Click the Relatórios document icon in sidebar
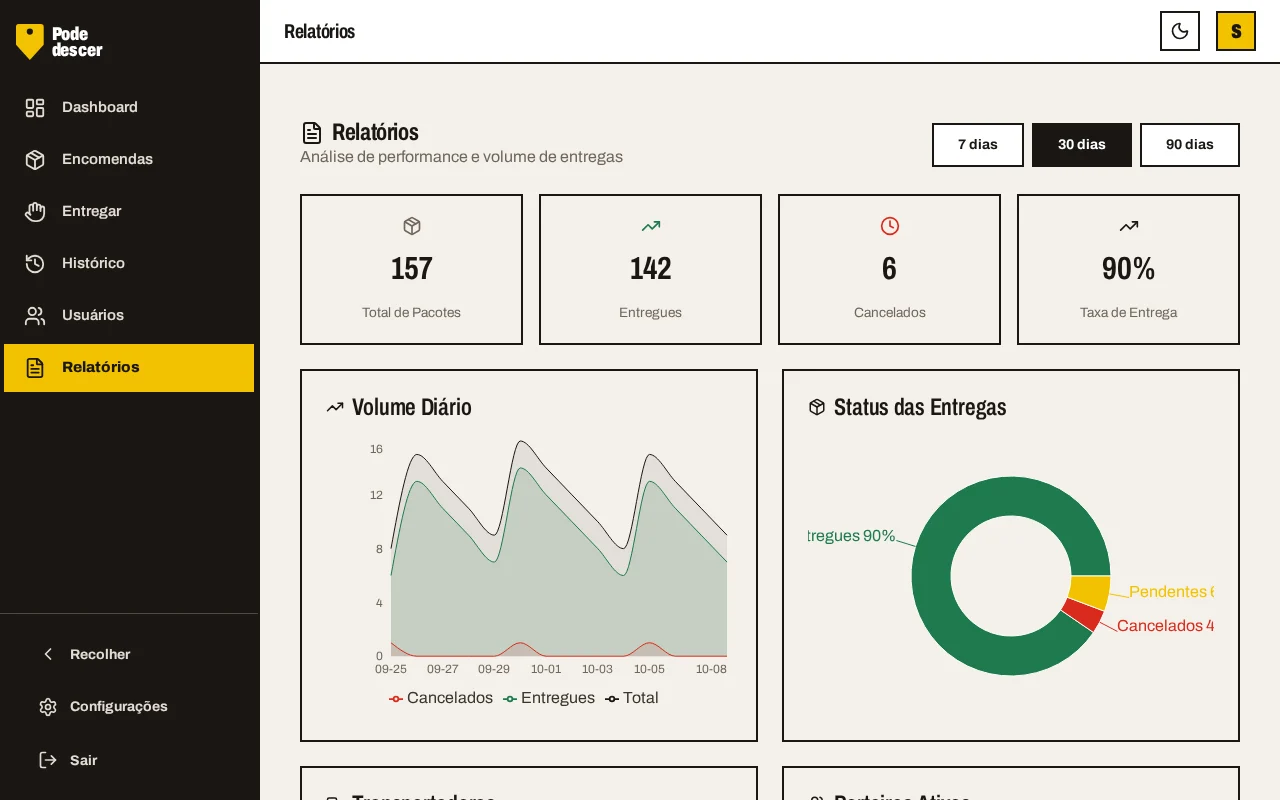Screen dimensions: 1280x800 [x=35, y=368]
